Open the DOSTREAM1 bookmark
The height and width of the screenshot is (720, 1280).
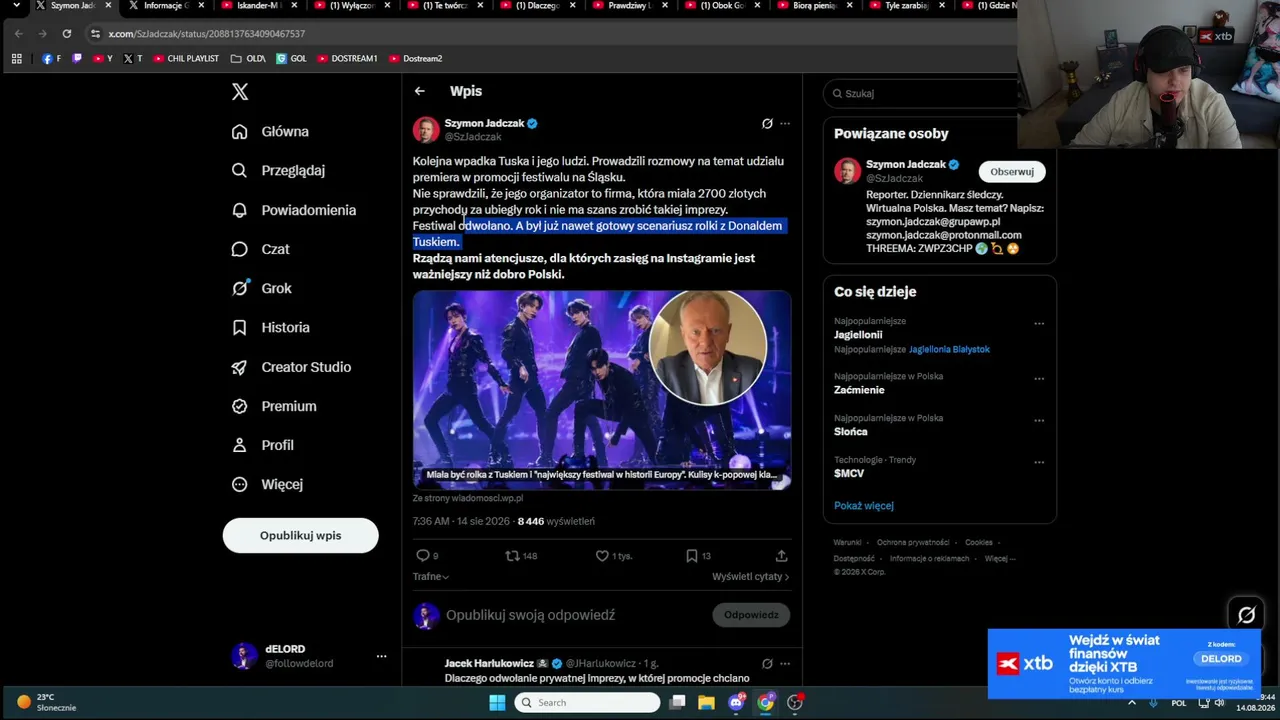click(347, 59)
